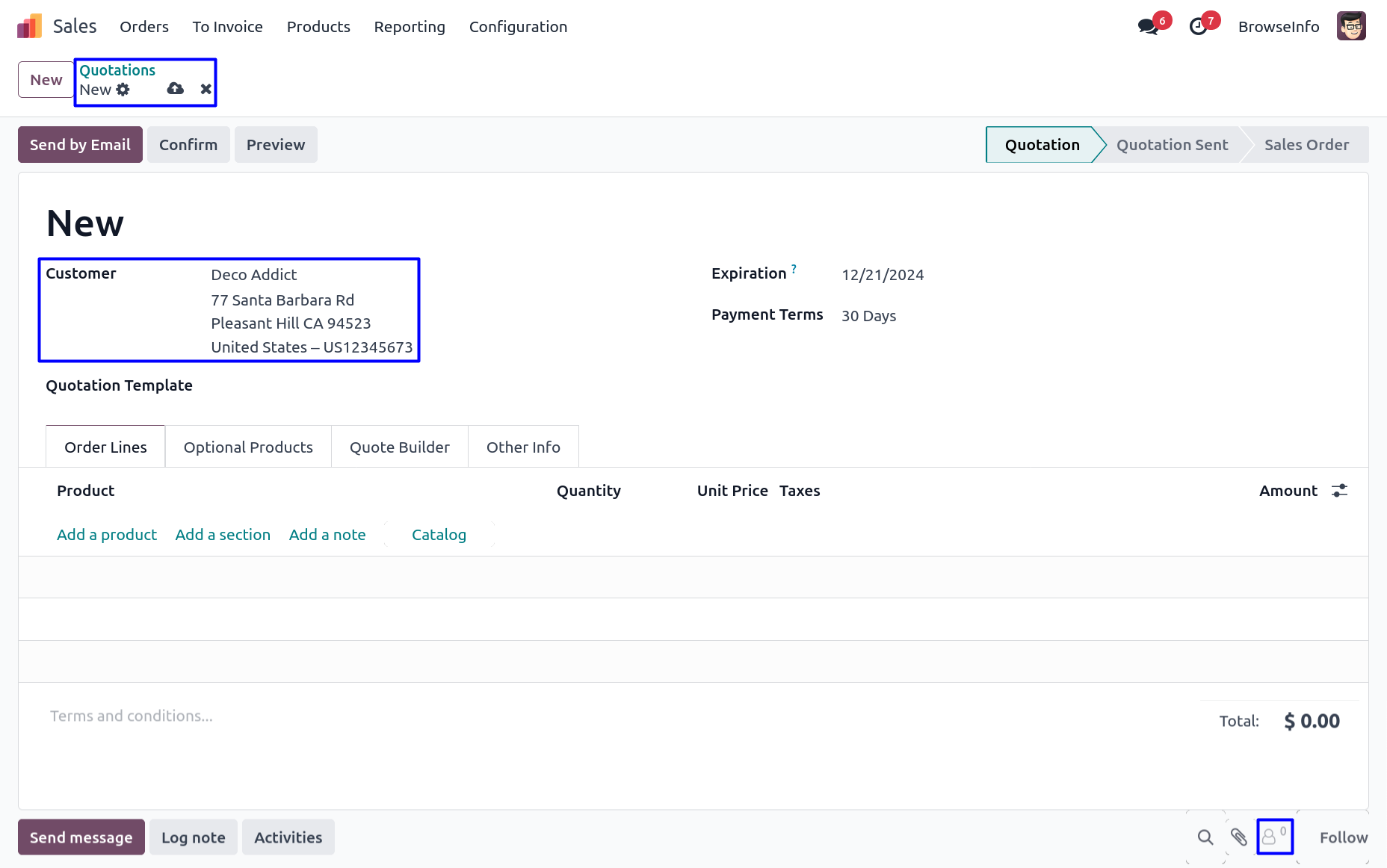Open the activities clock icon
The width and height of the screenshot is (1387, 868).
1198,27
